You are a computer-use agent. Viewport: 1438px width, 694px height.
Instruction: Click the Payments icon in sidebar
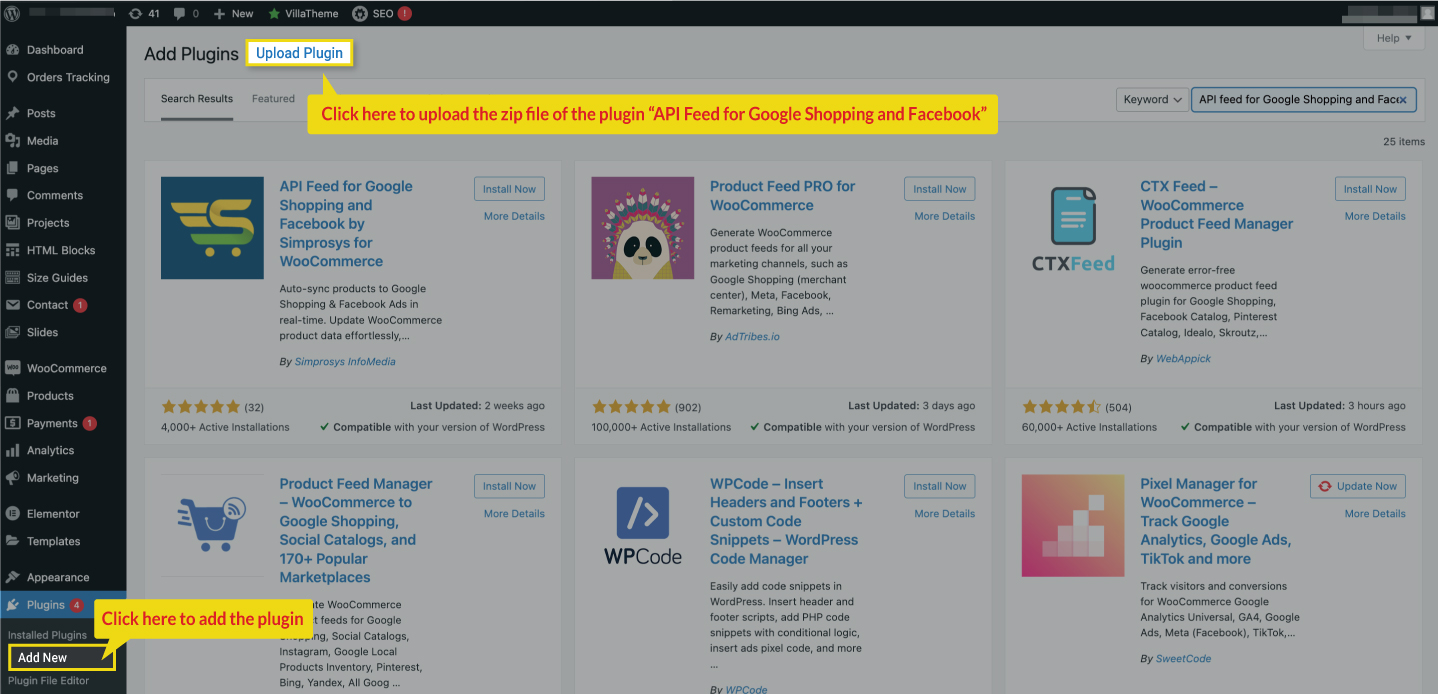pos(13,423)
